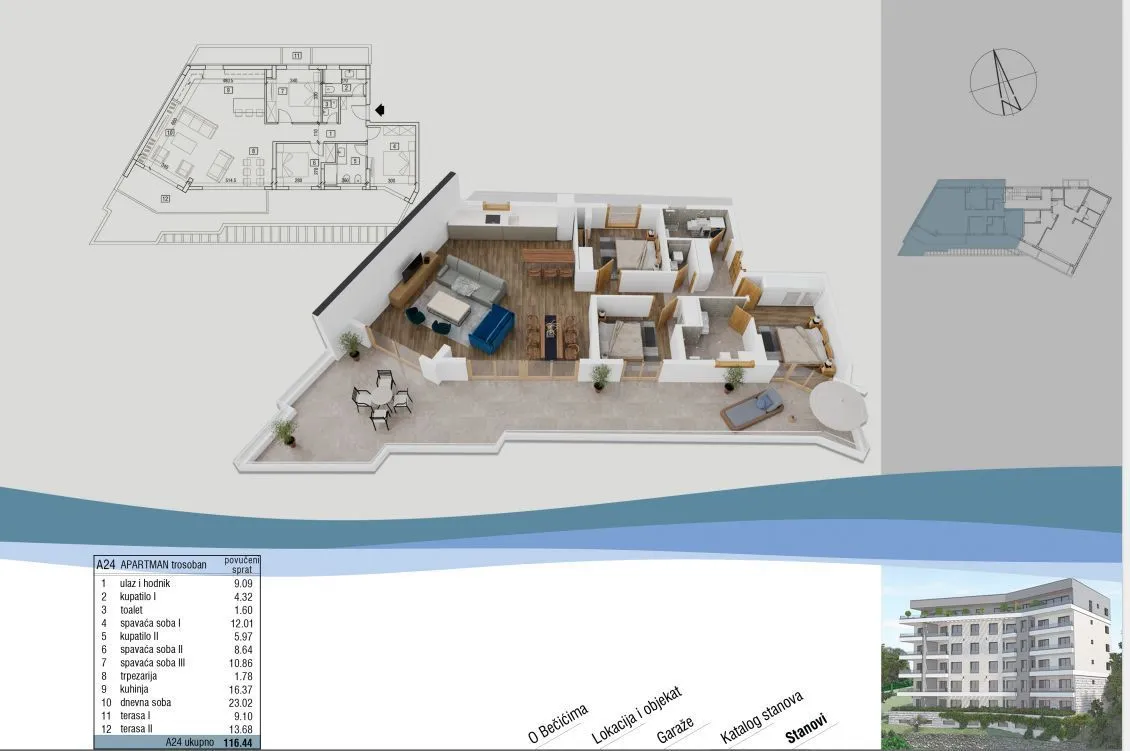Select the 'spavaća soba I' table row
The width and height of the screenshot is (1130, 751).
177,623
